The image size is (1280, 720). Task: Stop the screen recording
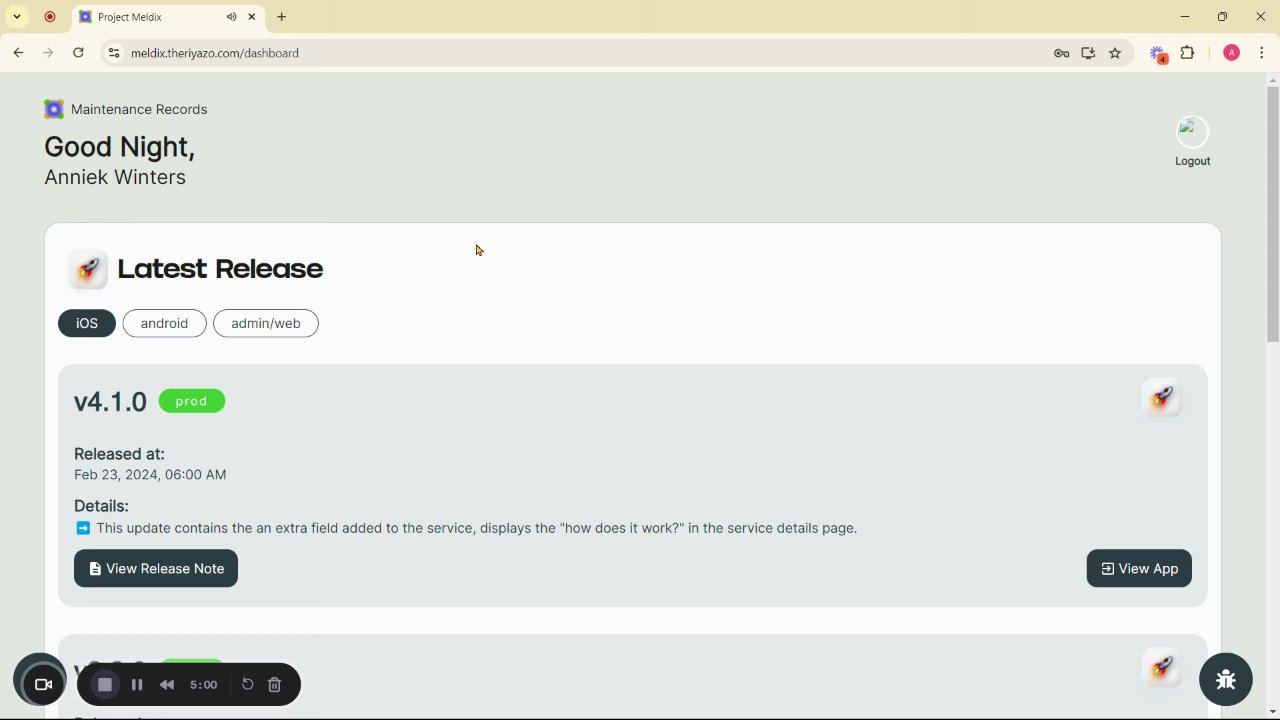[x=105, y=684]
